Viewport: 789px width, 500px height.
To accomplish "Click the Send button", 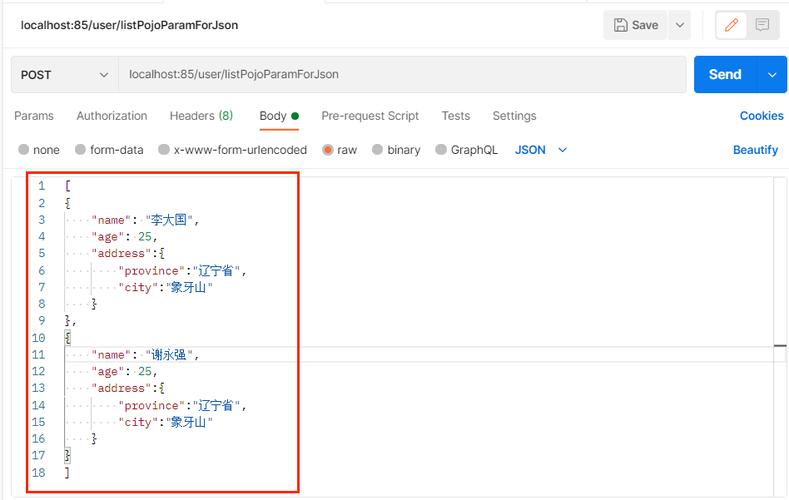I will 725,74.
